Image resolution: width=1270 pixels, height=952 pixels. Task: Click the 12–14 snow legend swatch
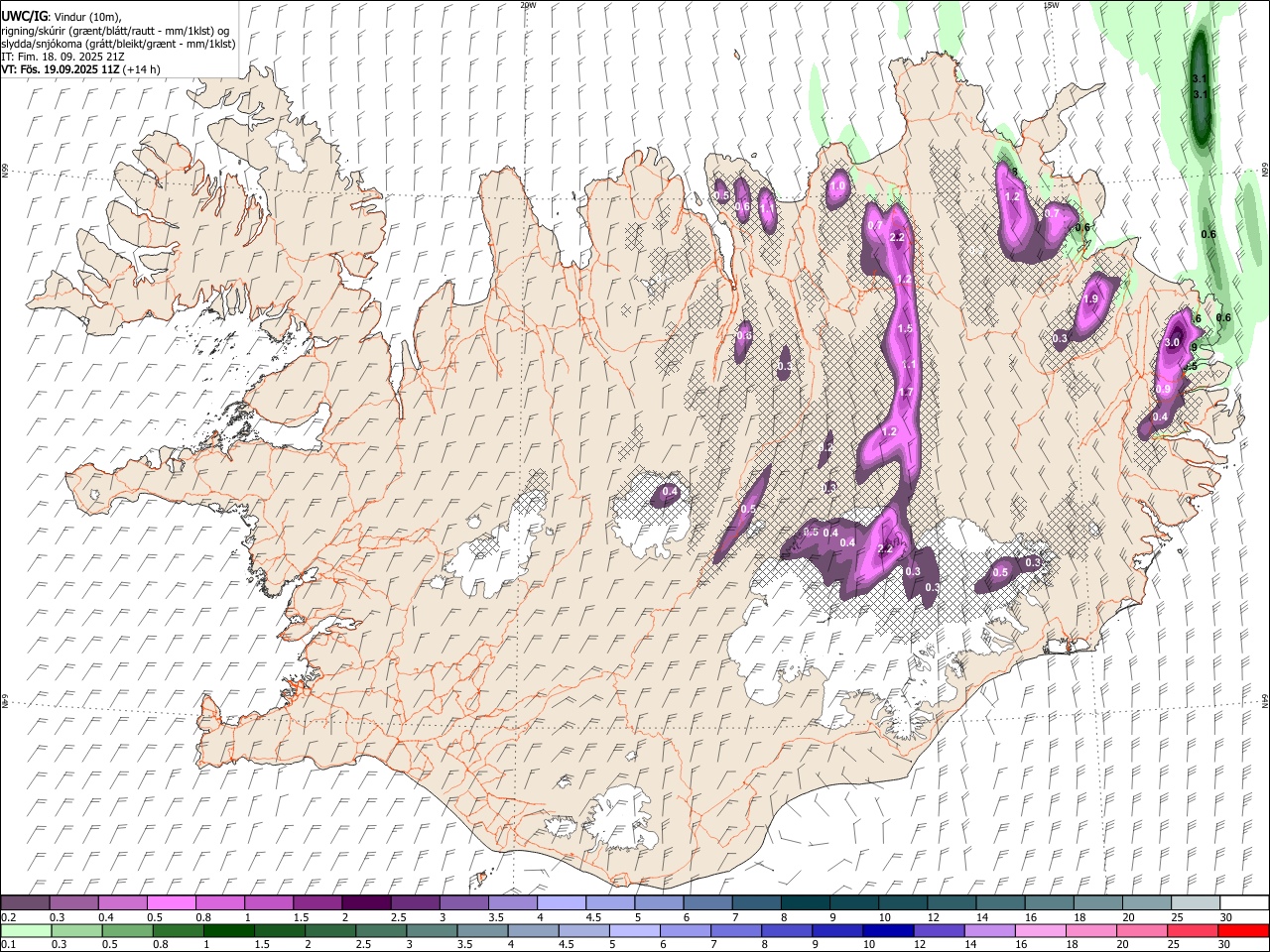(x=951, y=903)
